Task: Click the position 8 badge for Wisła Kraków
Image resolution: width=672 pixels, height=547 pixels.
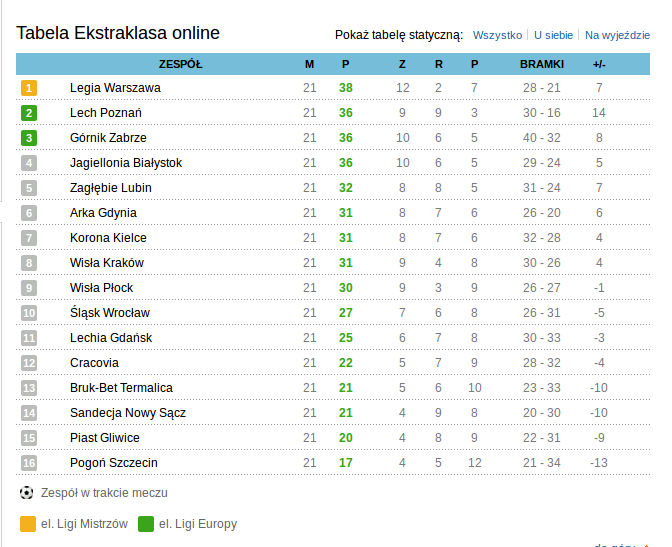Action: (29, 263)
